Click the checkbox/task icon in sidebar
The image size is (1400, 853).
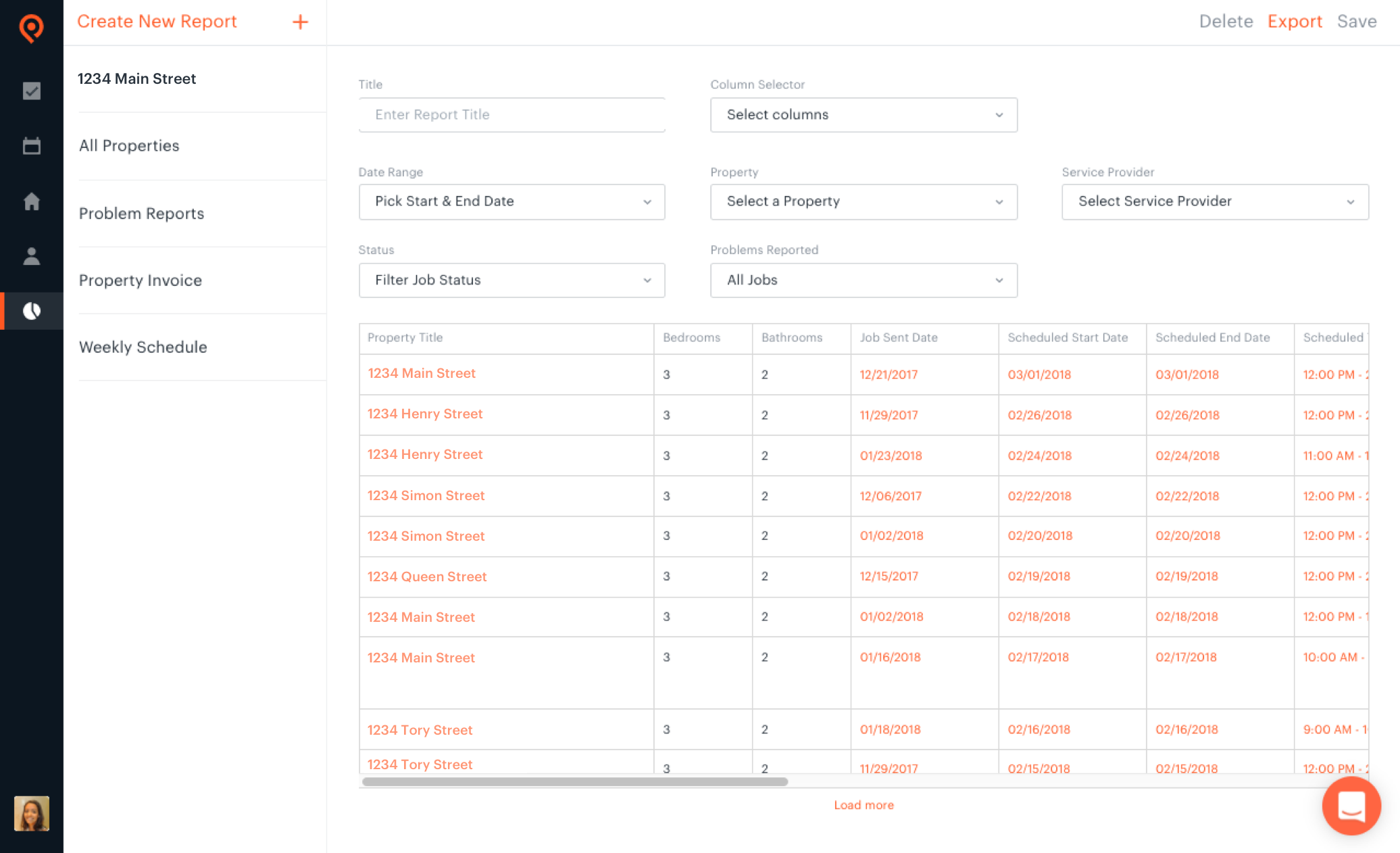(31, 90)
